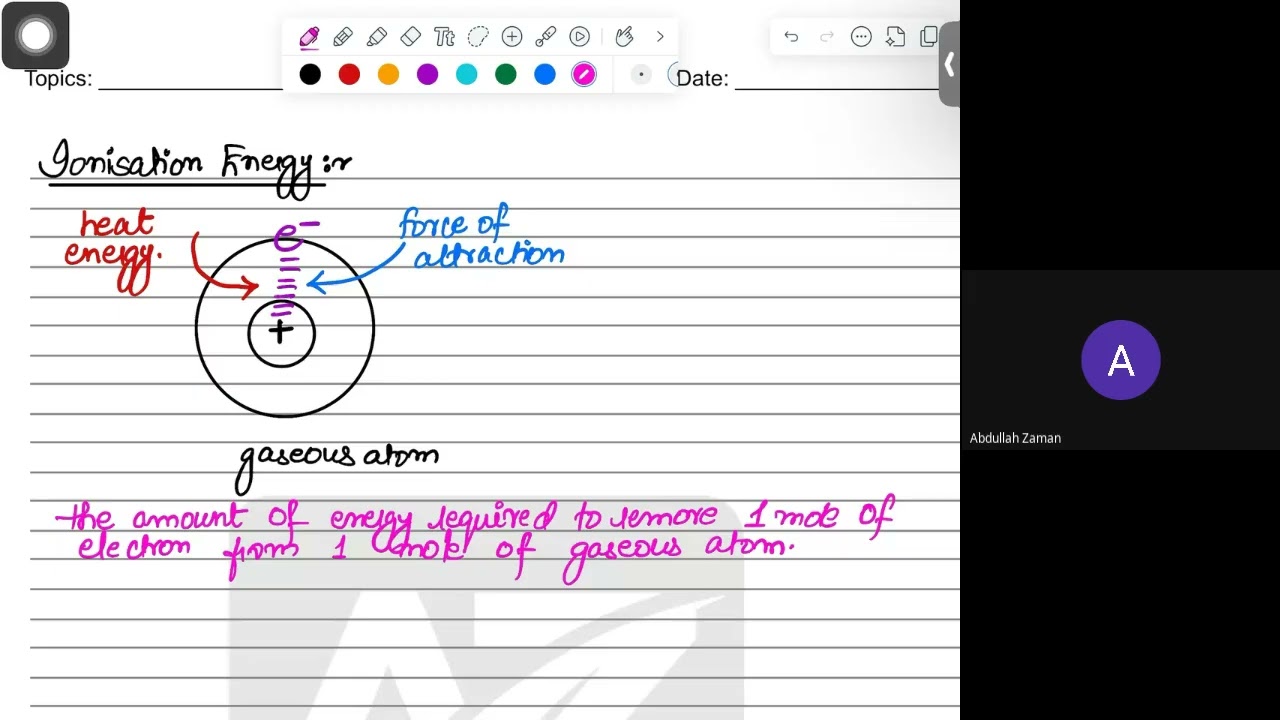The width and height of the screenshot is (1280, 720).
Task: Choose the green pen color
Action: pos(506,74)
